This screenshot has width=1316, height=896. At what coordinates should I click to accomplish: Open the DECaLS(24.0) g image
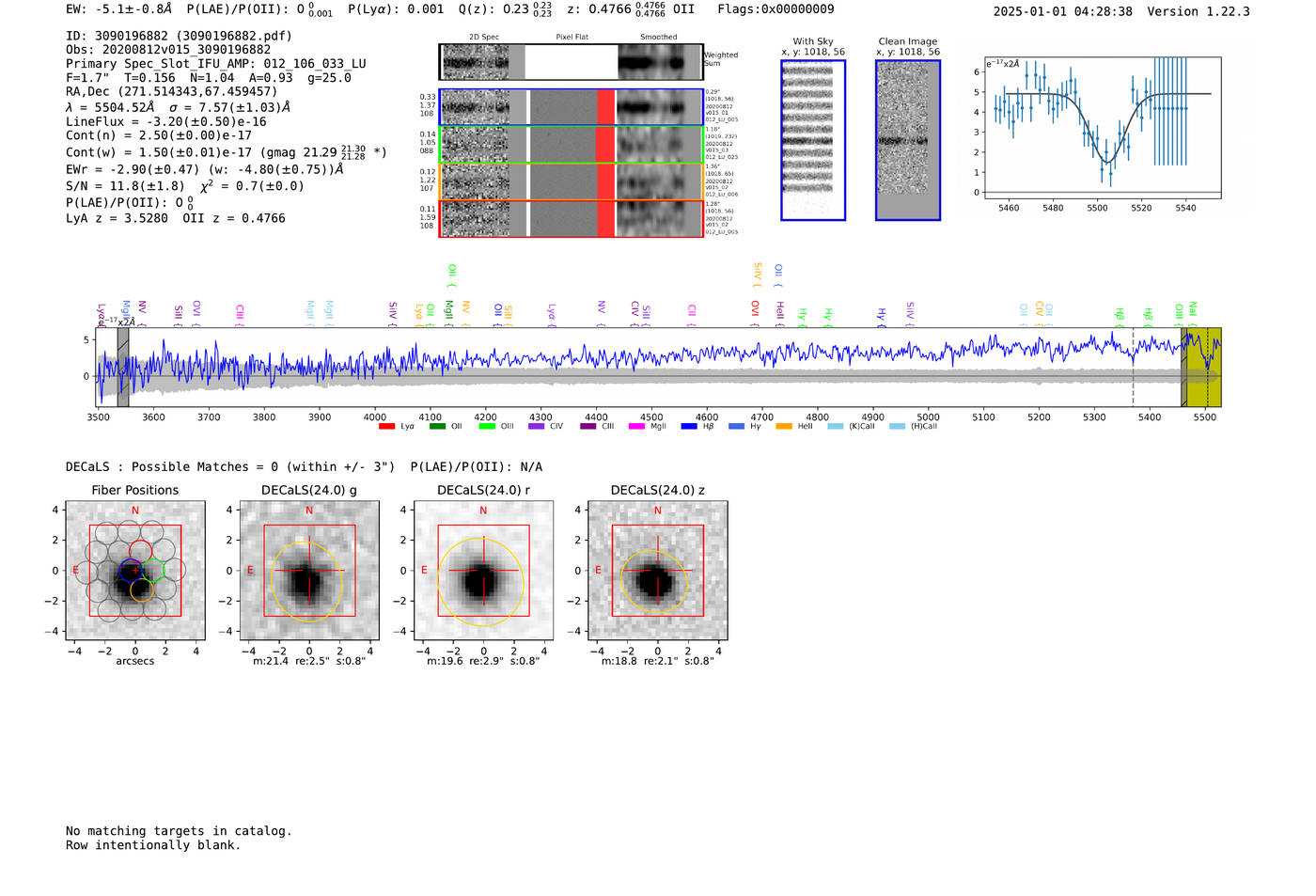[309, 571]
